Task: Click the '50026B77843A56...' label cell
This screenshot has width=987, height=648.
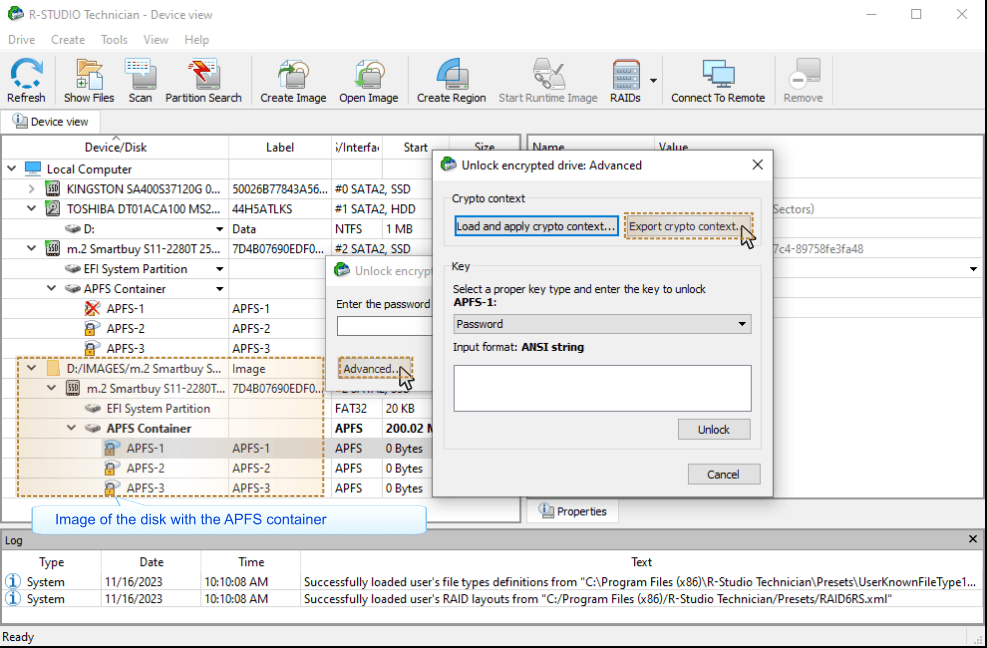Action: pos(279,189)
